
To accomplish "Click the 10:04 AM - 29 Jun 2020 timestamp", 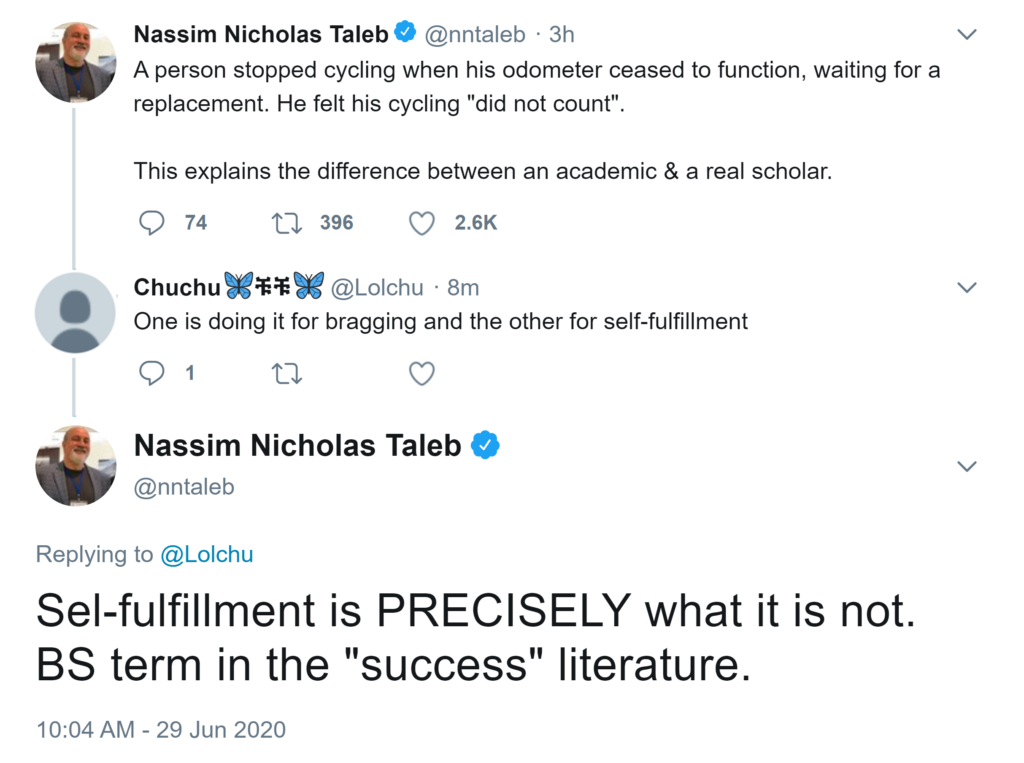I will pyautogui.click(x=160, y=730).
